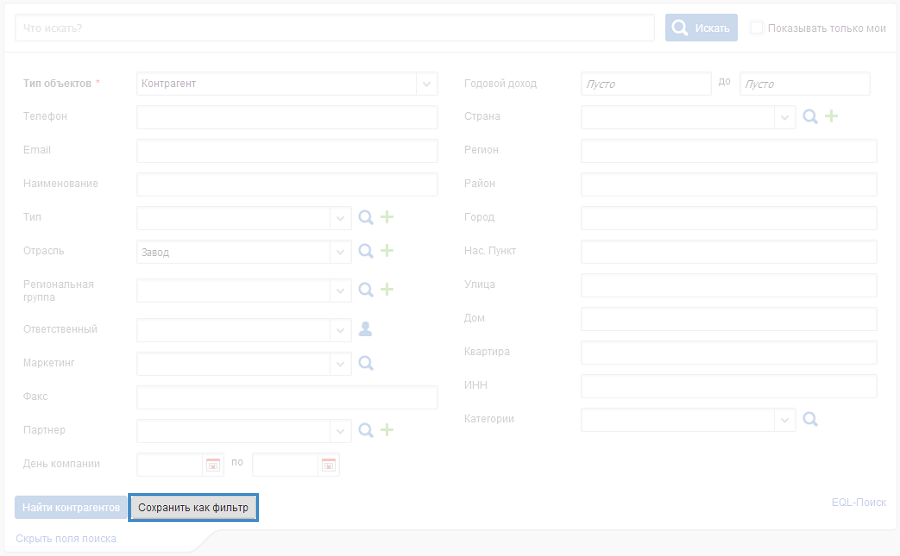Screen dimensions: 900x556
Task: Expand the Региональная группа dropdown
Action: (x=341, y=290)
